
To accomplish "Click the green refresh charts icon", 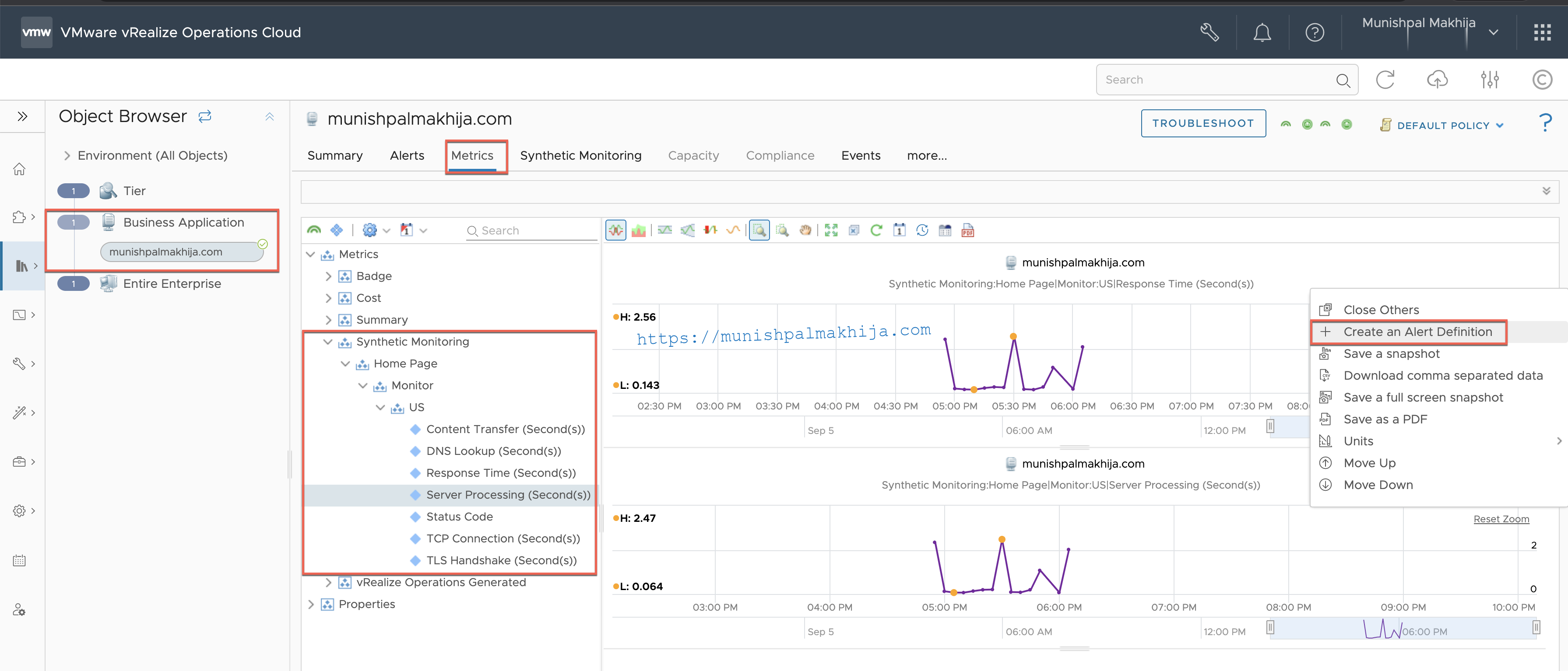I will (x=876, y=231).
